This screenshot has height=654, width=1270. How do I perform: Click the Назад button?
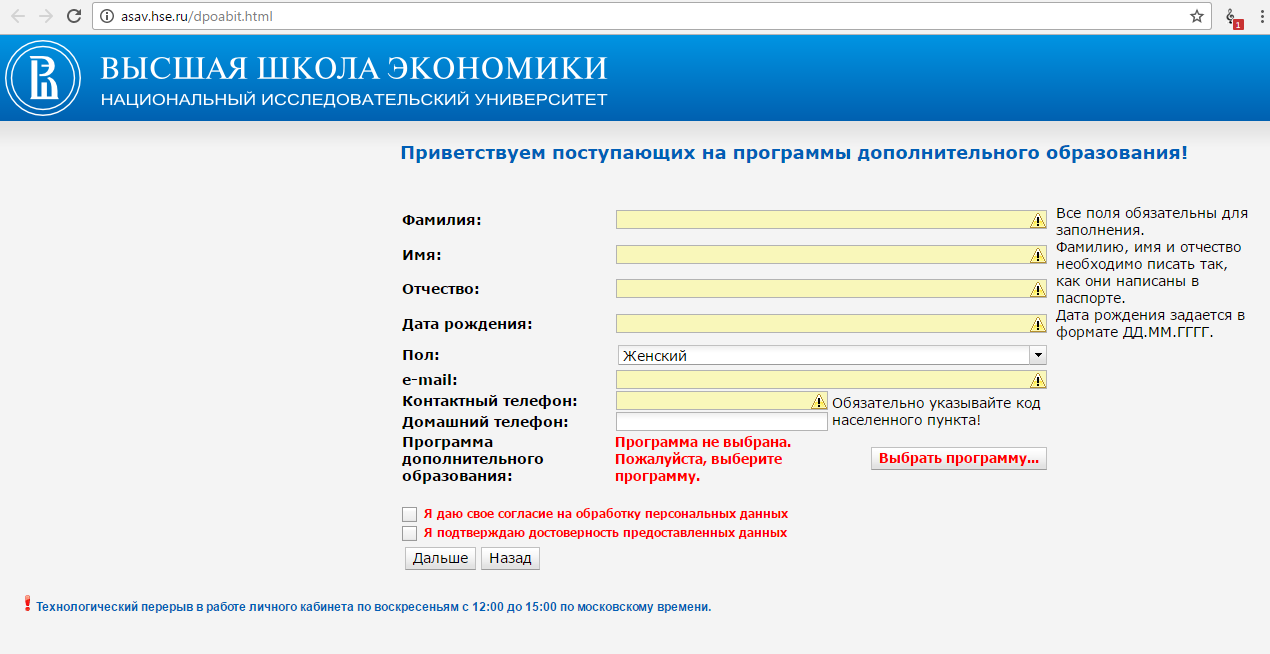coord(511,558)
